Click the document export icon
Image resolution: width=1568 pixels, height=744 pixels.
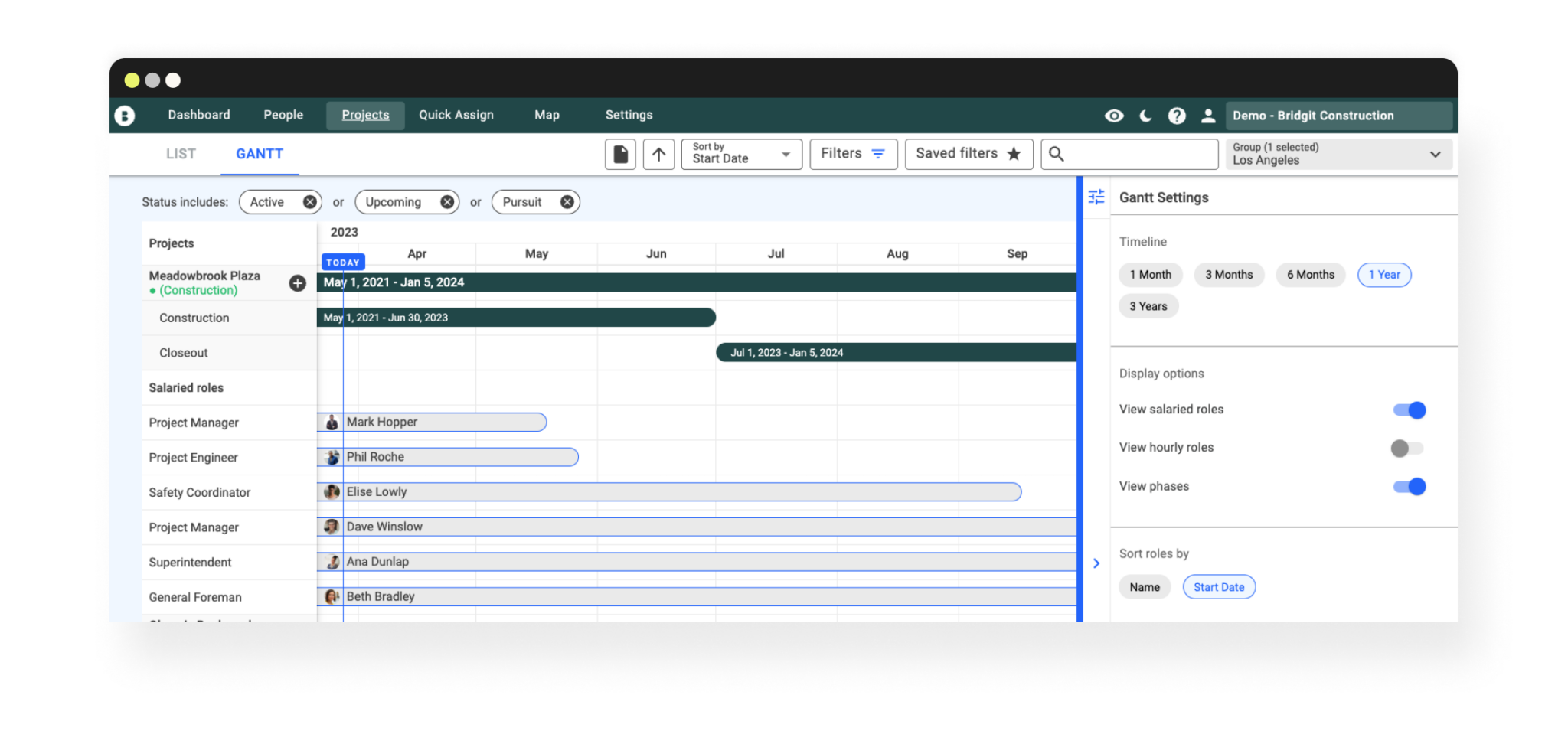tap(620, 153)
